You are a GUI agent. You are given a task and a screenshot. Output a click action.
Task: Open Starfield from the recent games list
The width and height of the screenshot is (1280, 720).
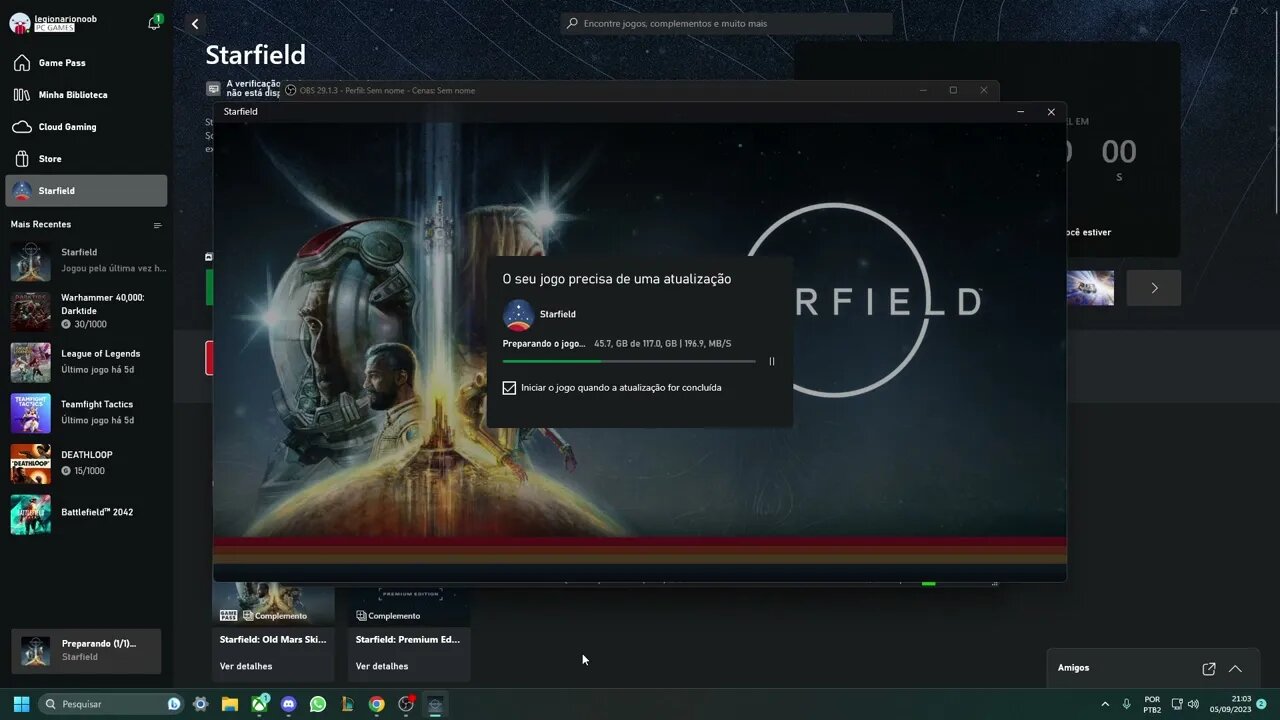86,260
